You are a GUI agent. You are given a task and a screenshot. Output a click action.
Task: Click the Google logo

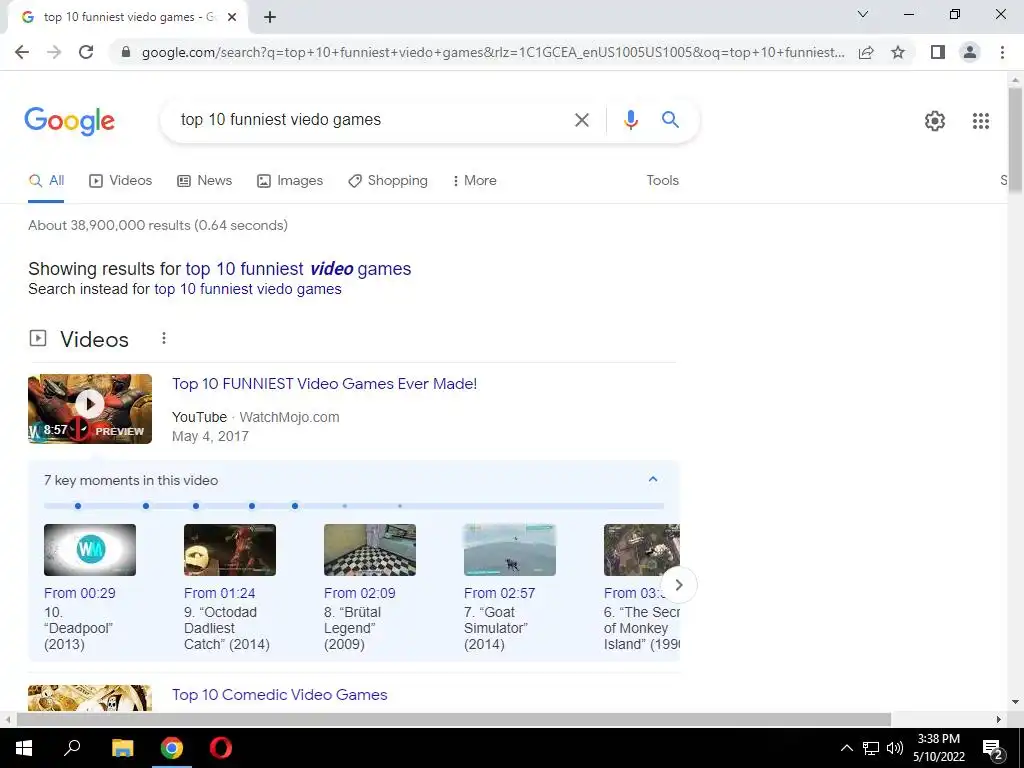69,121
